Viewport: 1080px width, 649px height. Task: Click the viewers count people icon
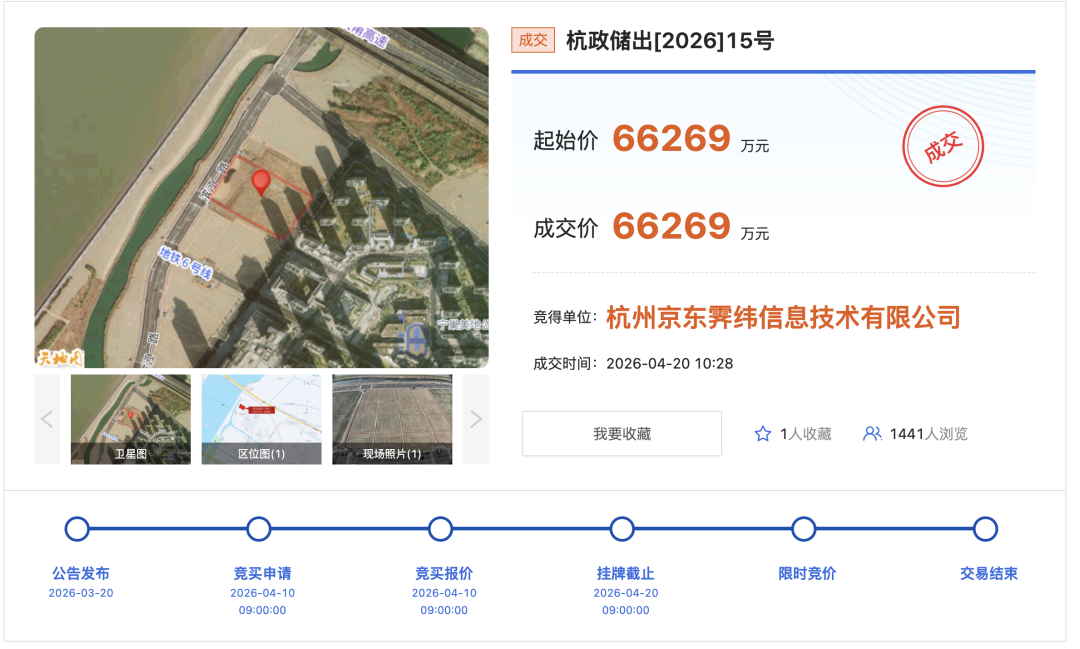[872, 434]
